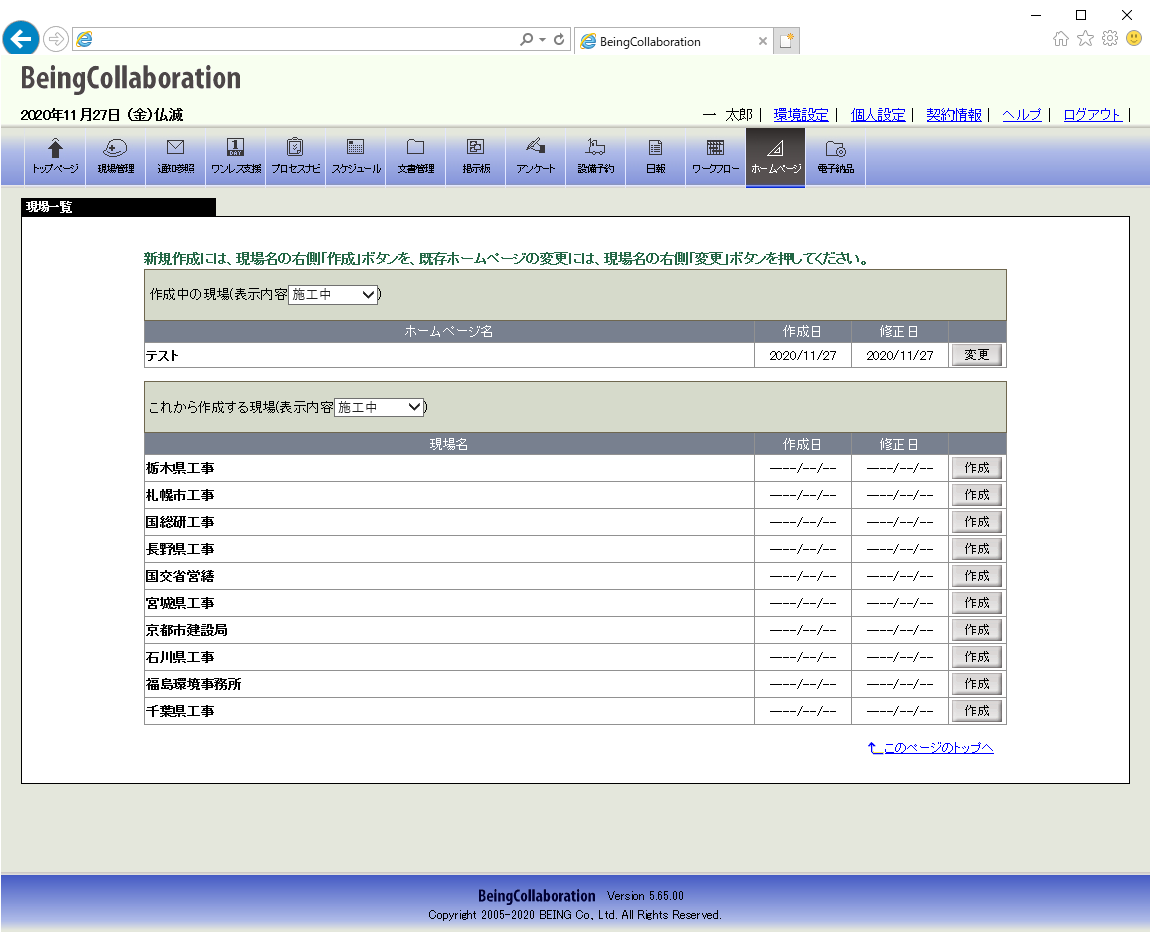1151x933 pixels.
Task: Open the browser tools gear
Action: tap(1110, 38)
